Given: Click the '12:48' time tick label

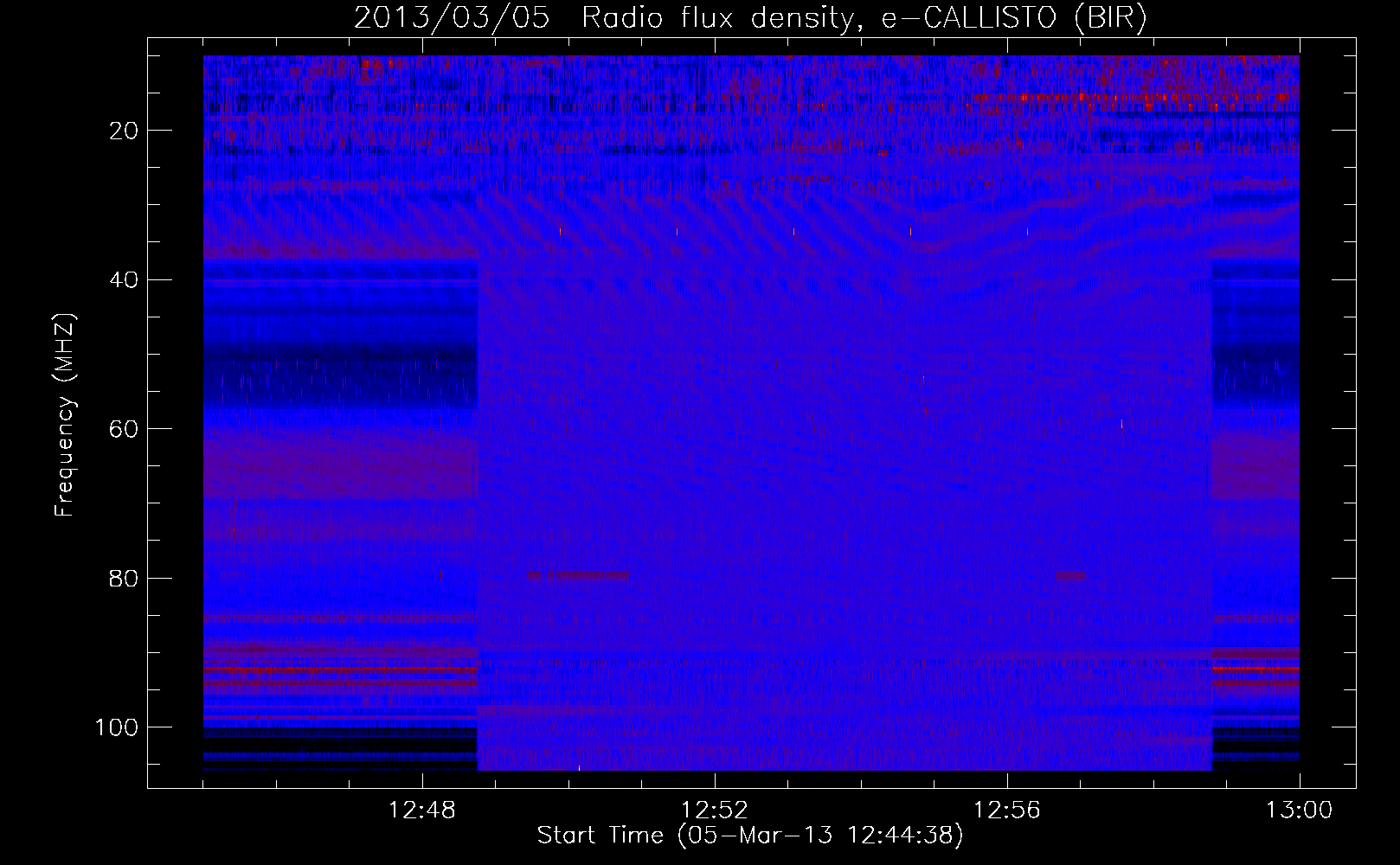Looking at the screenshot, I should coord(422,811).
